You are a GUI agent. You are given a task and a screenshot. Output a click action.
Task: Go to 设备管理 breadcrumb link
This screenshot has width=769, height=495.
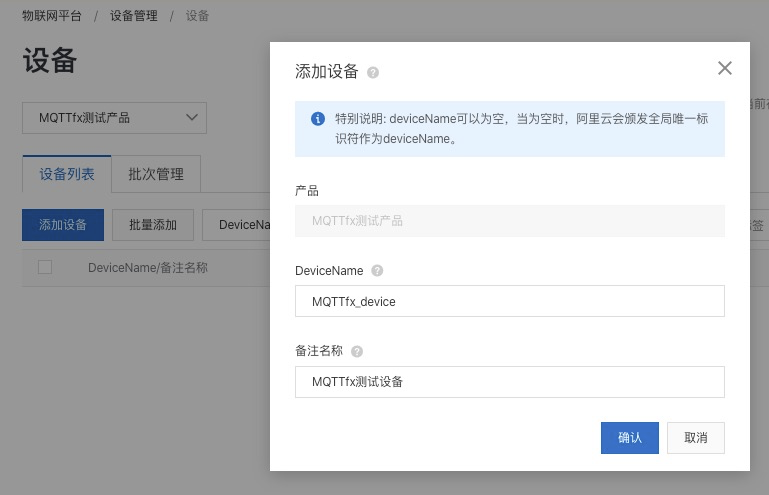pyautogui.click(x=134, y=16)
